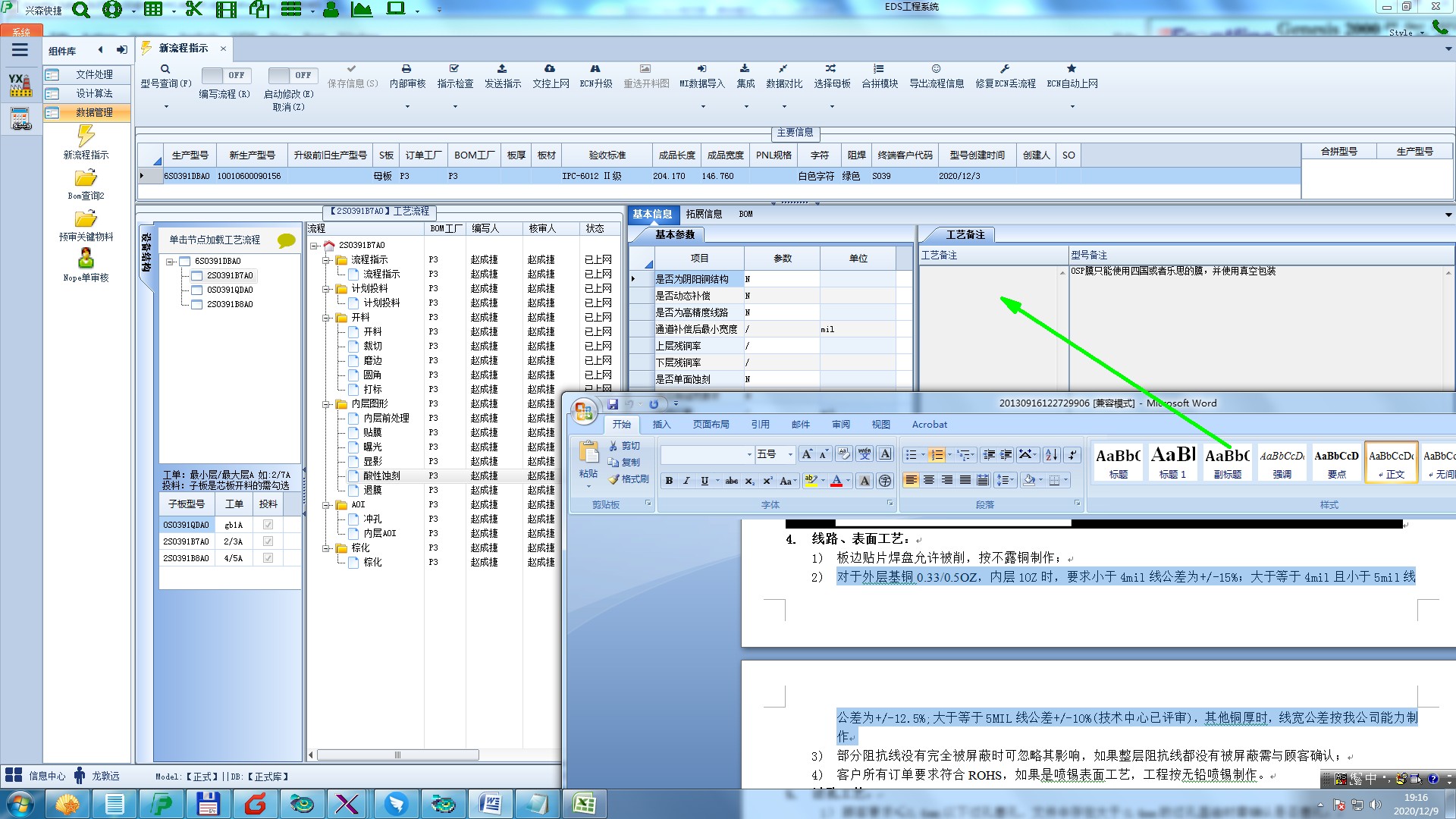Toggle the 编写流程 OFF switch
1456x819 pixels.
(x=224, y=75)
